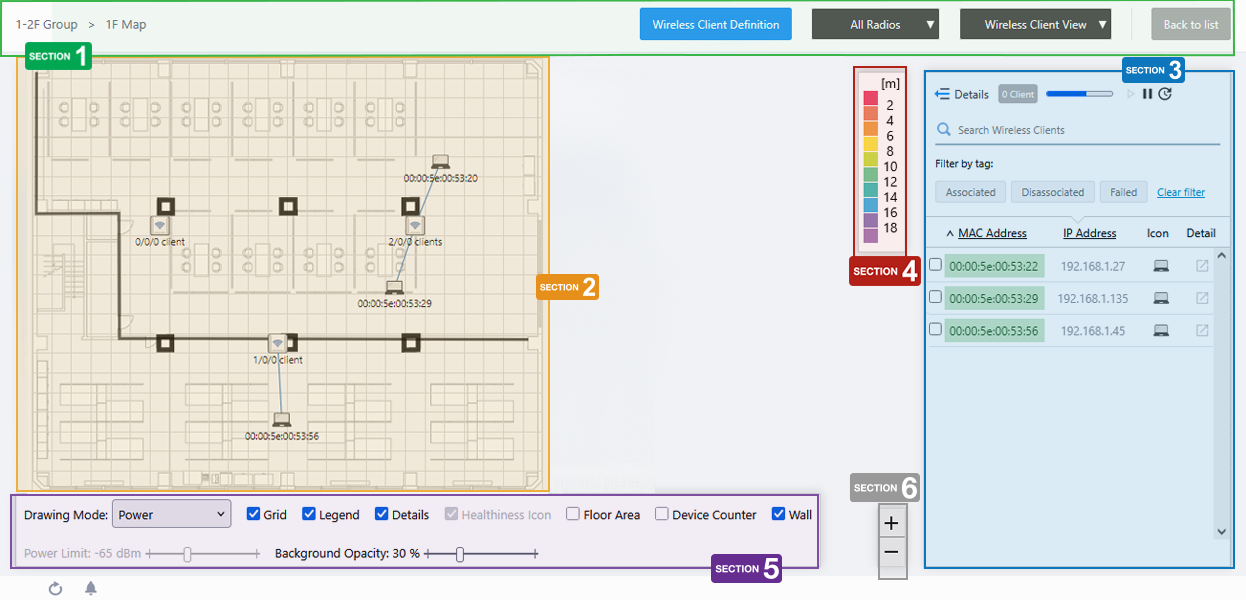Expand the All Radios dropdown

pos(875,25)
